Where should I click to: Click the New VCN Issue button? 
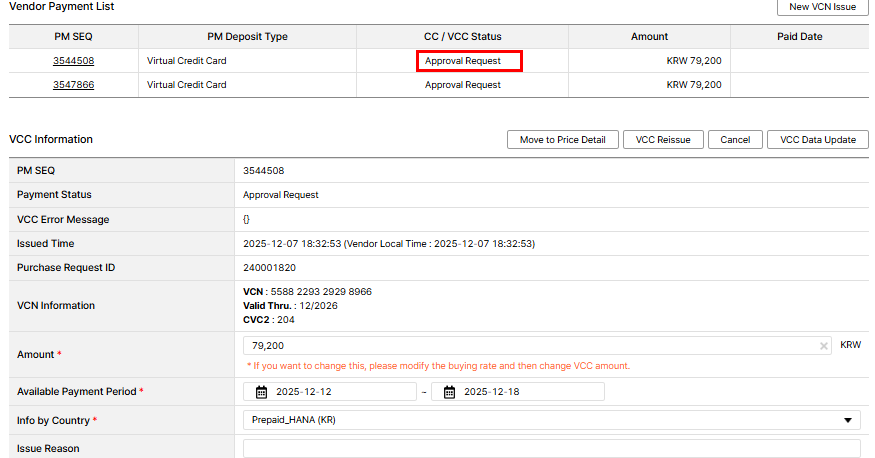(822, 7)
